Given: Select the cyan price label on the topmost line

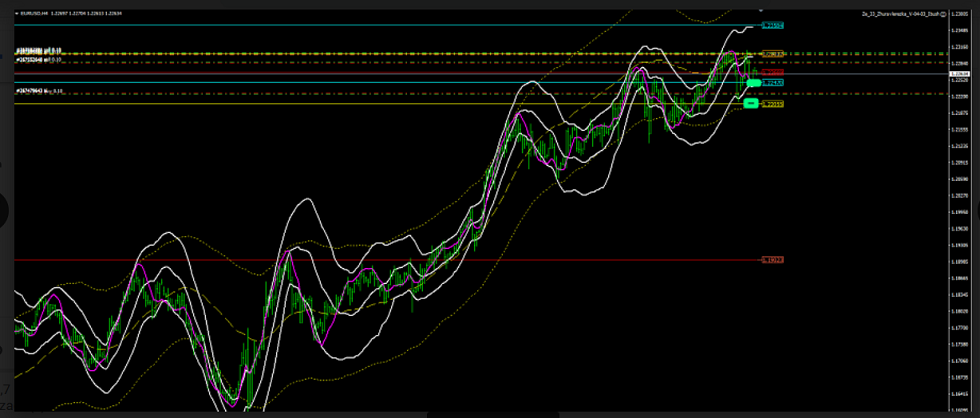Looking at the screenshot, I should [772, 26].
